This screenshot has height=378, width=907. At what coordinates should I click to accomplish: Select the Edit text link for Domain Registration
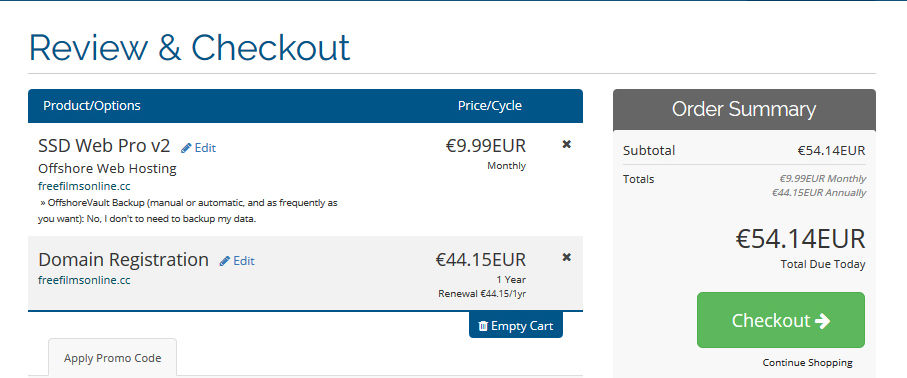coord(244,261)
